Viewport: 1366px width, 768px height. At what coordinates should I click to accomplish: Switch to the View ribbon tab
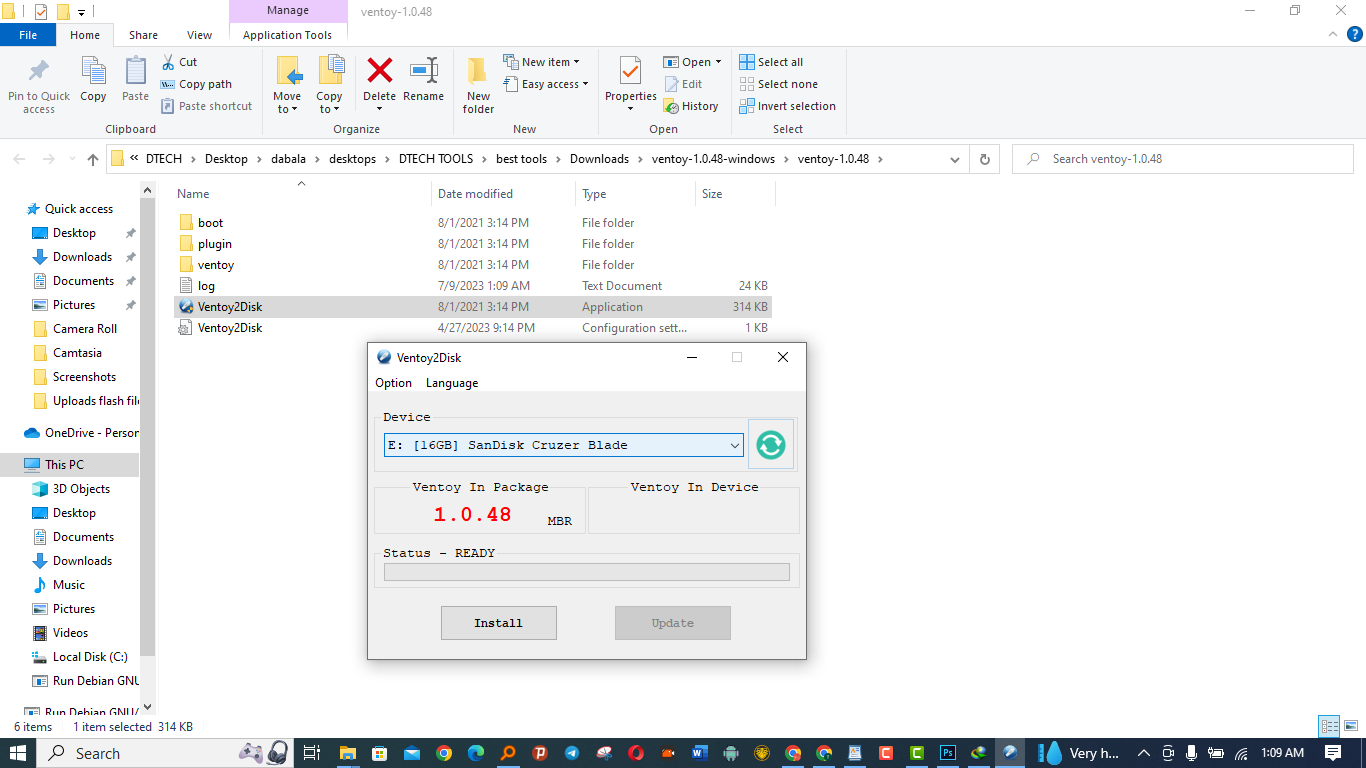pos(200,35)
